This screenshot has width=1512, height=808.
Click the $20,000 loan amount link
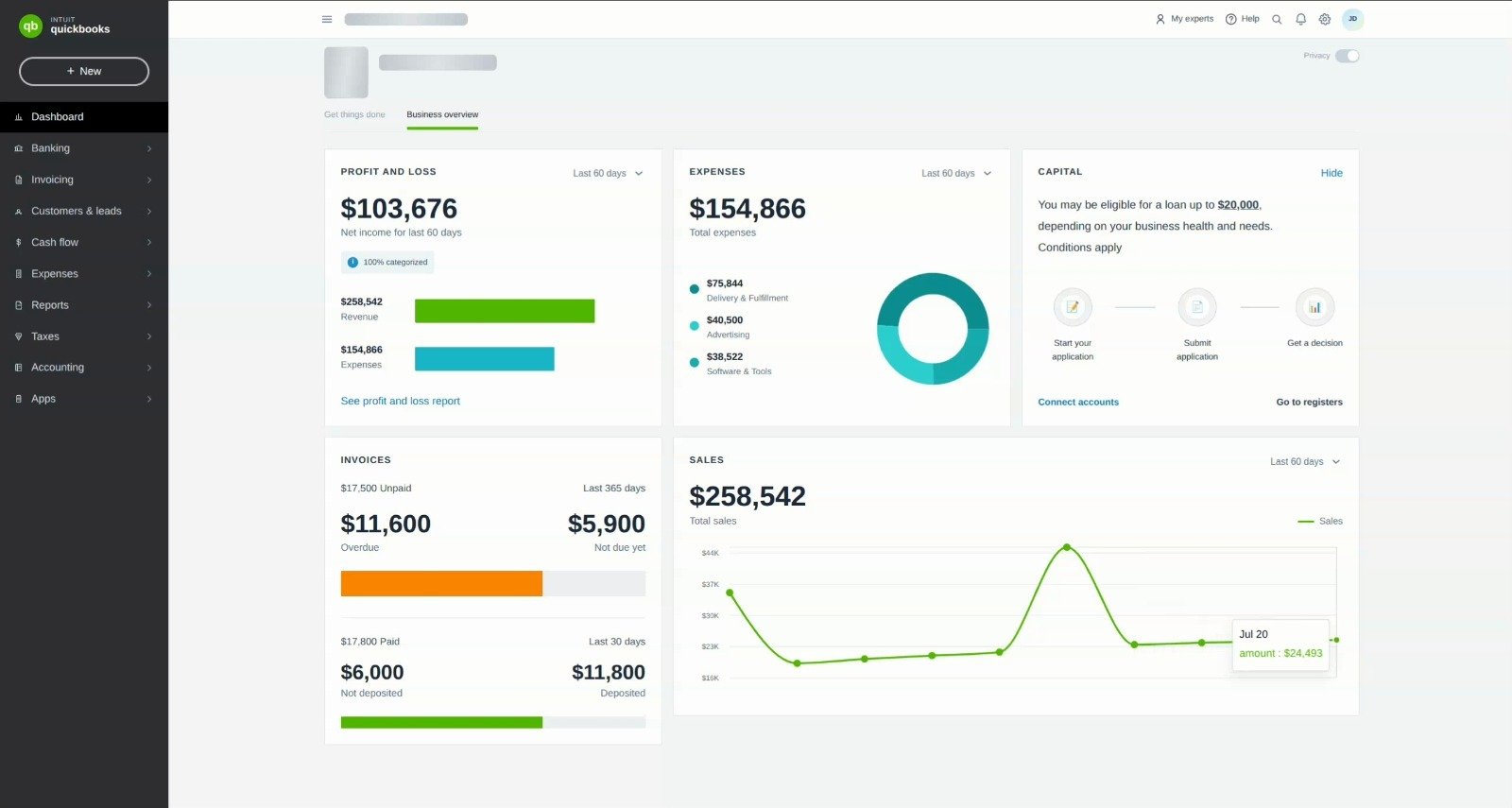click(x=1238, y=204)
